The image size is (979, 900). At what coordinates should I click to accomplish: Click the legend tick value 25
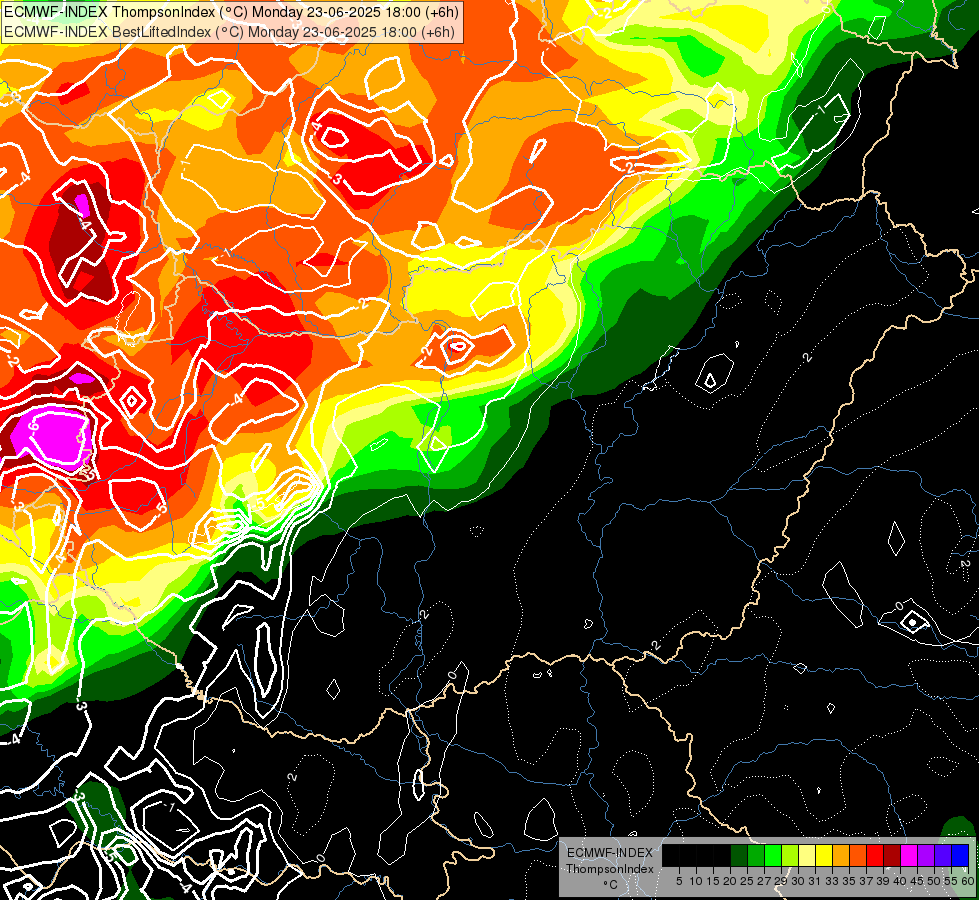pos(747,881)
